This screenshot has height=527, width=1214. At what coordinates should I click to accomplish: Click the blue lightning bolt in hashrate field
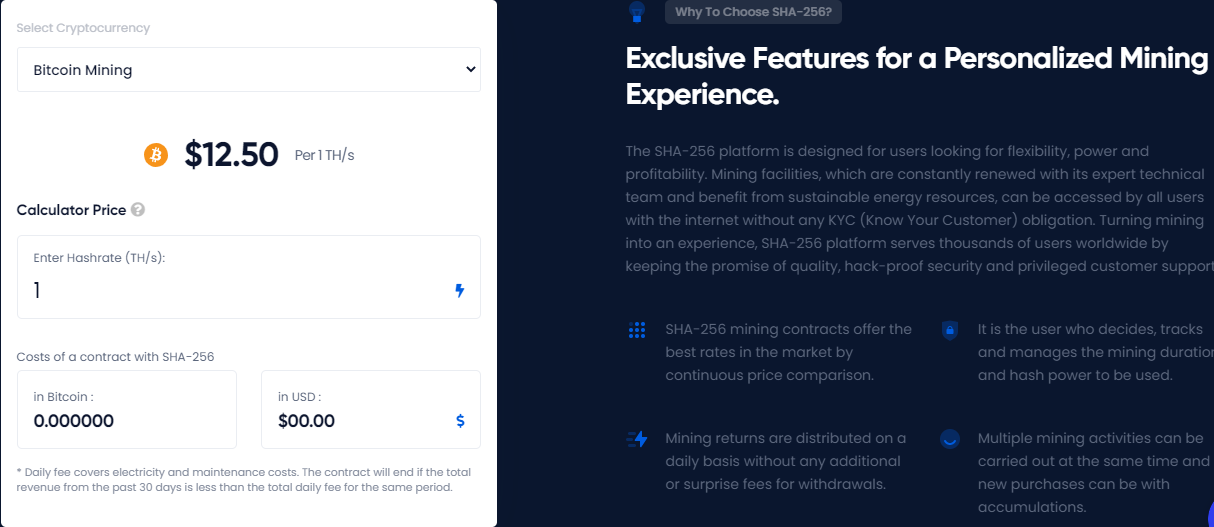(460, 291)
